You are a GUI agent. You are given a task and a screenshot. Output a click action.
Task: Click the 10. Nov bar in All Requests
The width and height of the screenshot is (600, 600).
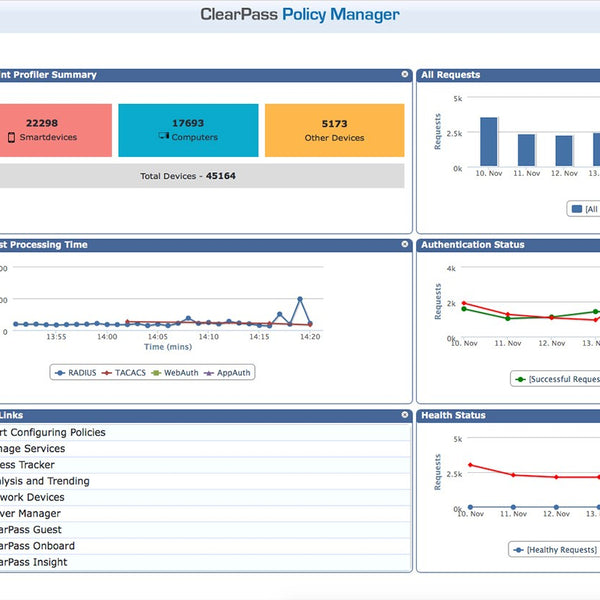point(489,142)
